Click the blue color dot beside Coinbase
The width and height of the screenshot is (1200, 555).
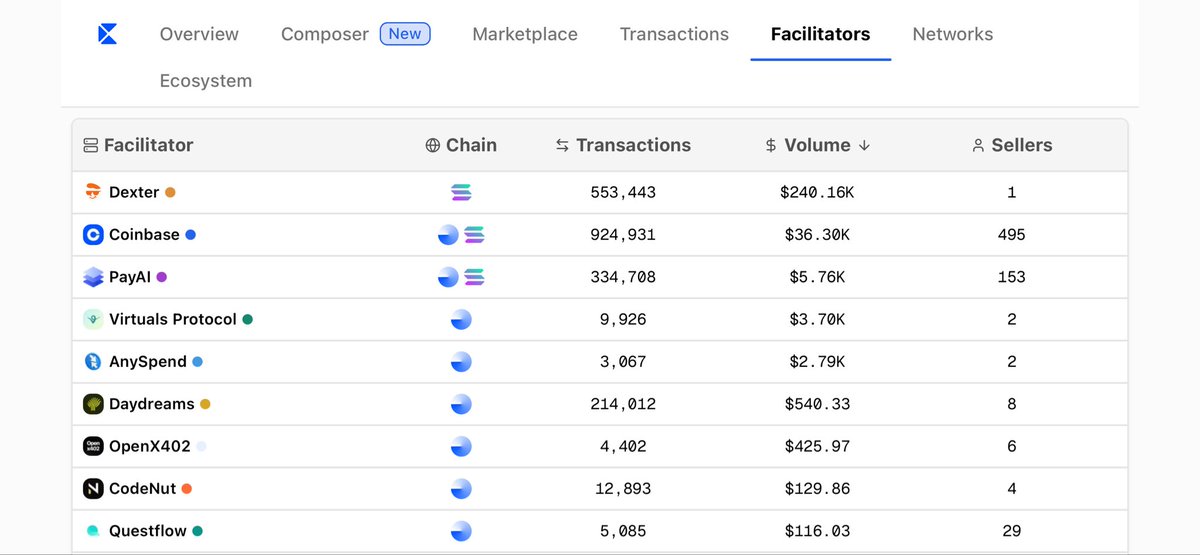tap(190, 235)
